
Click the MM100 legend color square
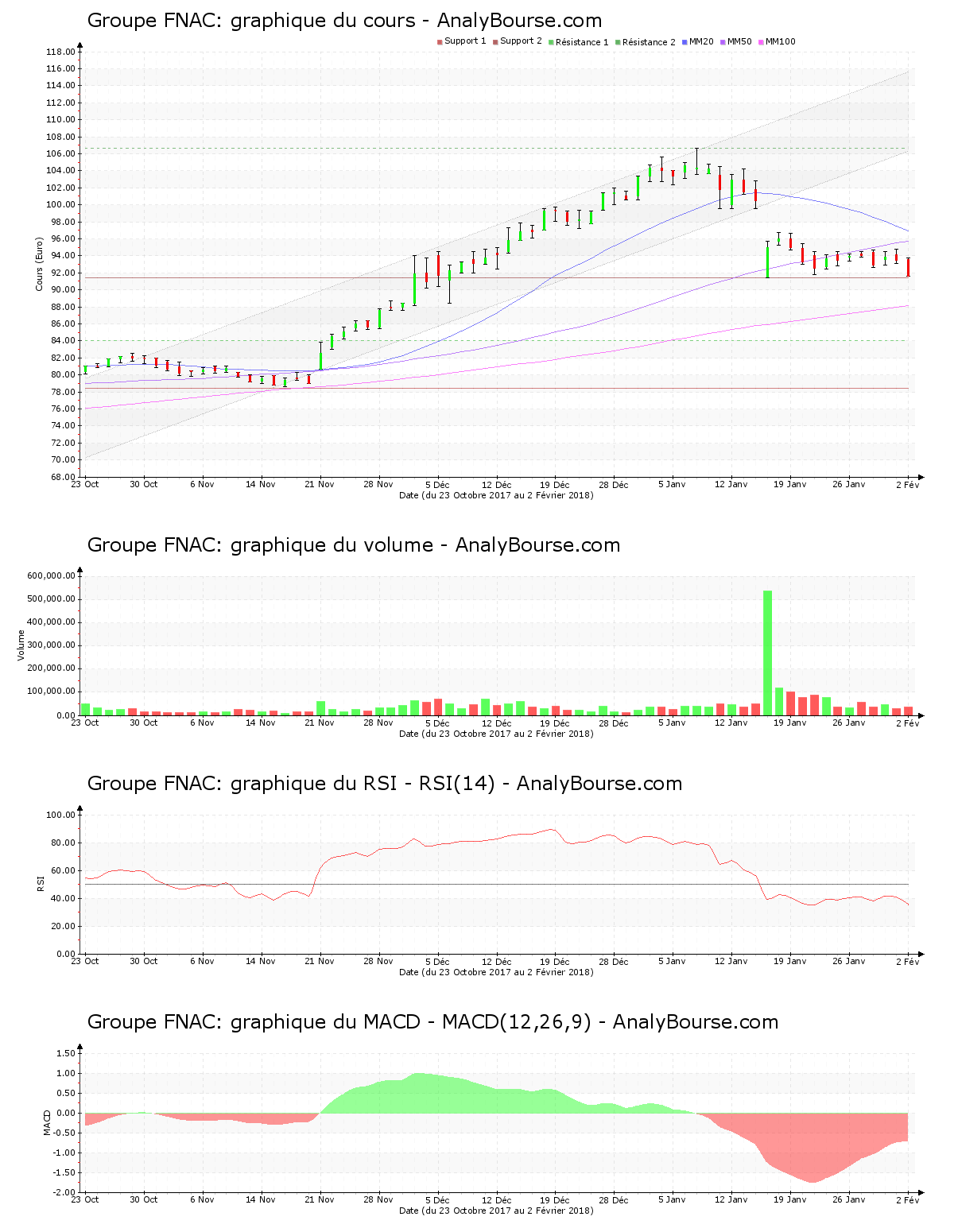(x=761, y=42)
